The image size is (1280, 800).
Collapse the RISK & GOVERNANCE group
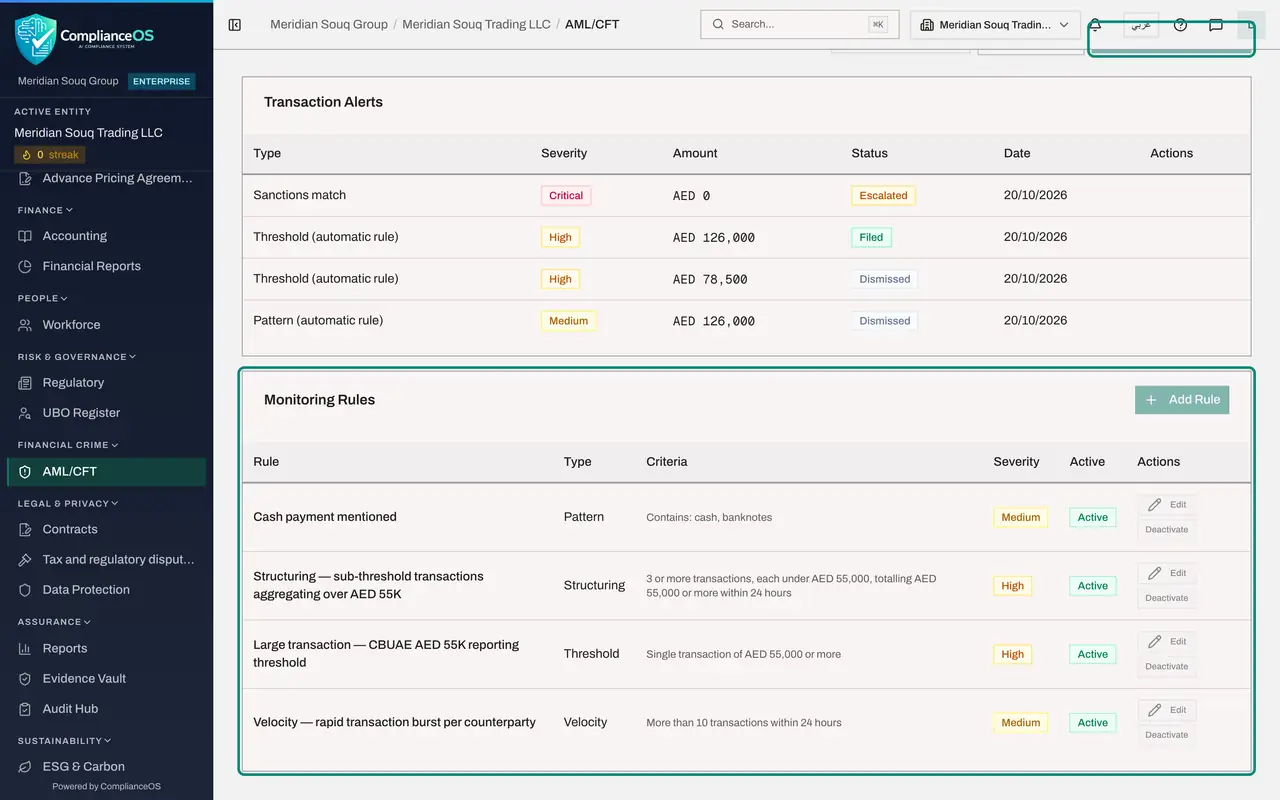tap(76, 357)
